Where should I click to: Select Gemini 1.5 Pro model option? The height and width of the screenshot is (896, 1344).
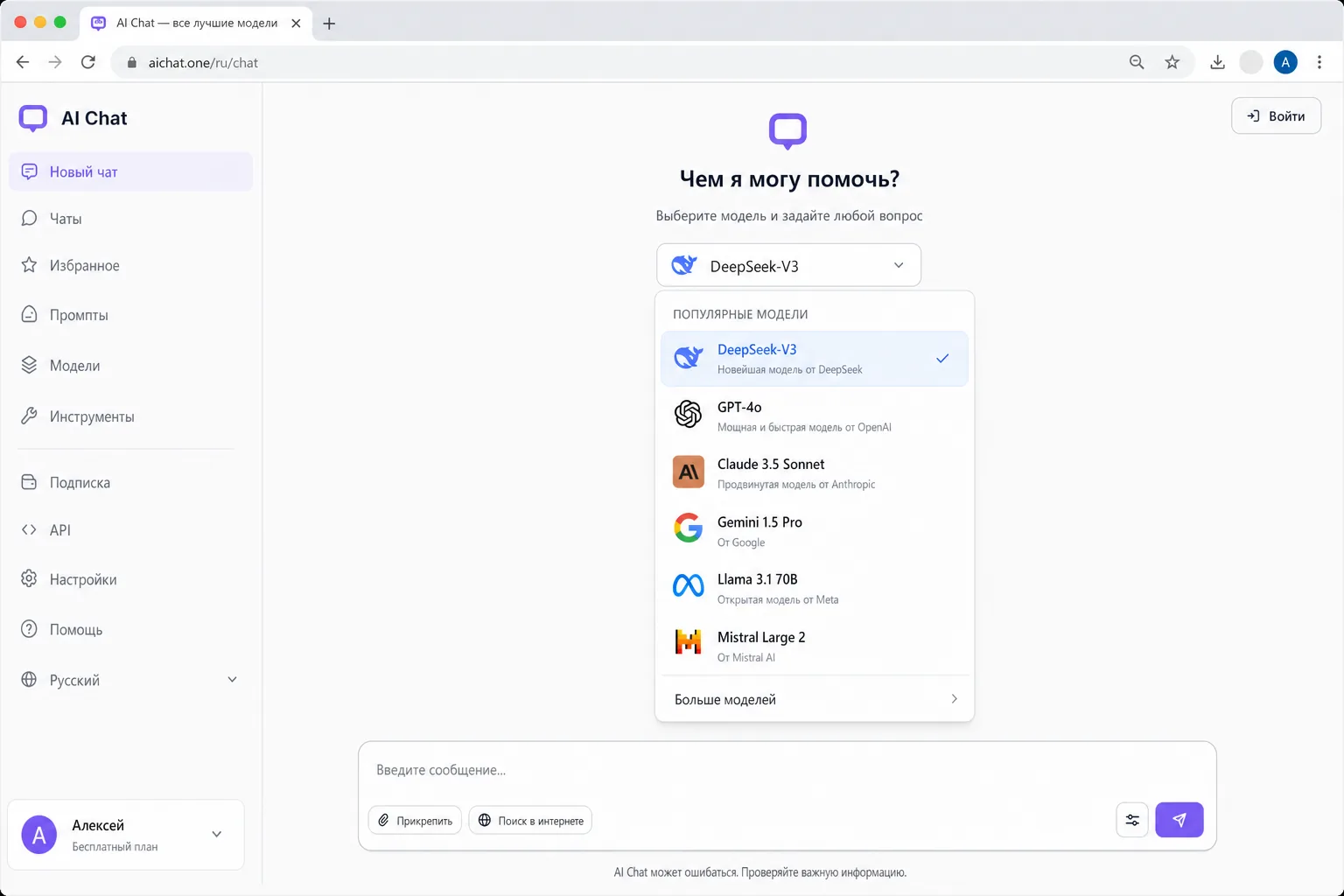[x=814, y=531]
